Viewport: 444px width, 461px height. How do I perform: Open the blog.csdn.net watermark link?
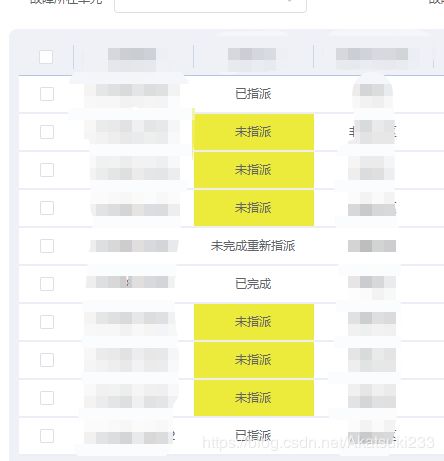pos(318,443)
